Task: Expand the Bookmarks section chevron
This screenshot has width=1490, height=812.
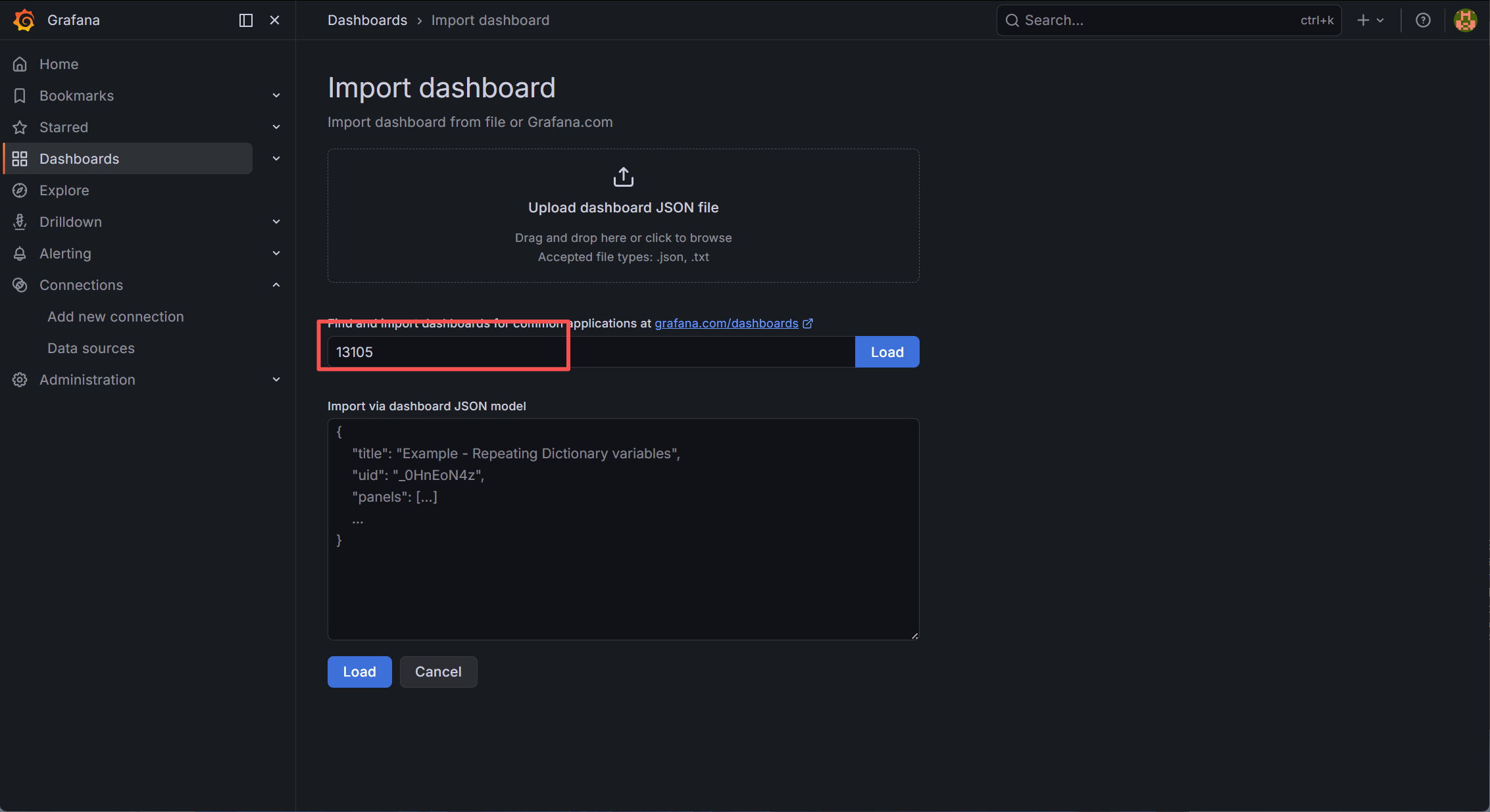Action: [276, 96]
